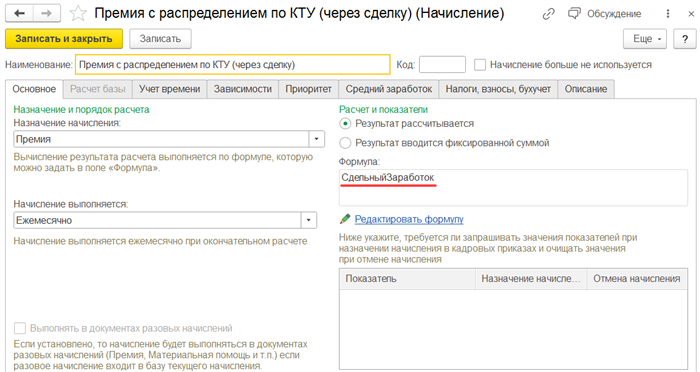Screen dimensions: 700x372
Task: Click the Отмена начисления column header
Action: click(x=637, y=279)
